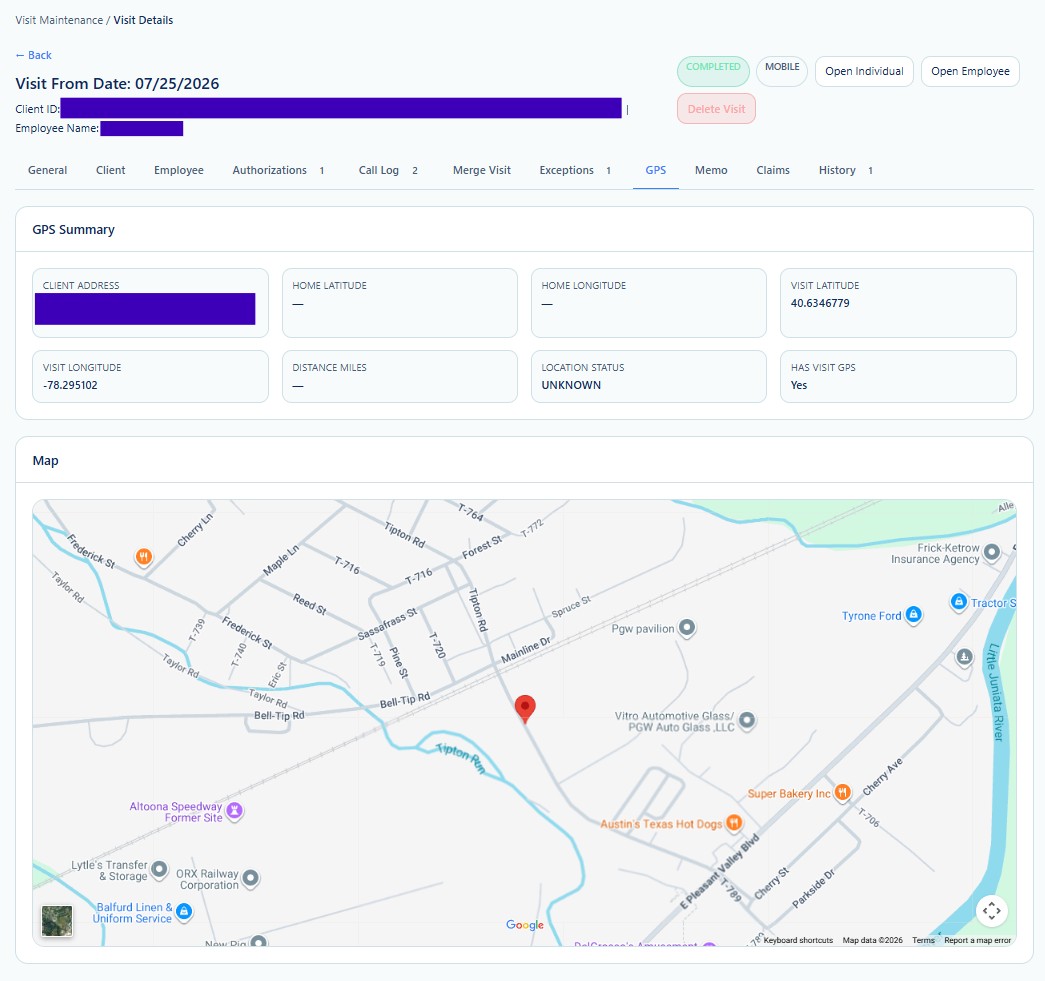Switch to satellite imagery thumbnail
The image size is (1045, 981).
tap(57, 921)
